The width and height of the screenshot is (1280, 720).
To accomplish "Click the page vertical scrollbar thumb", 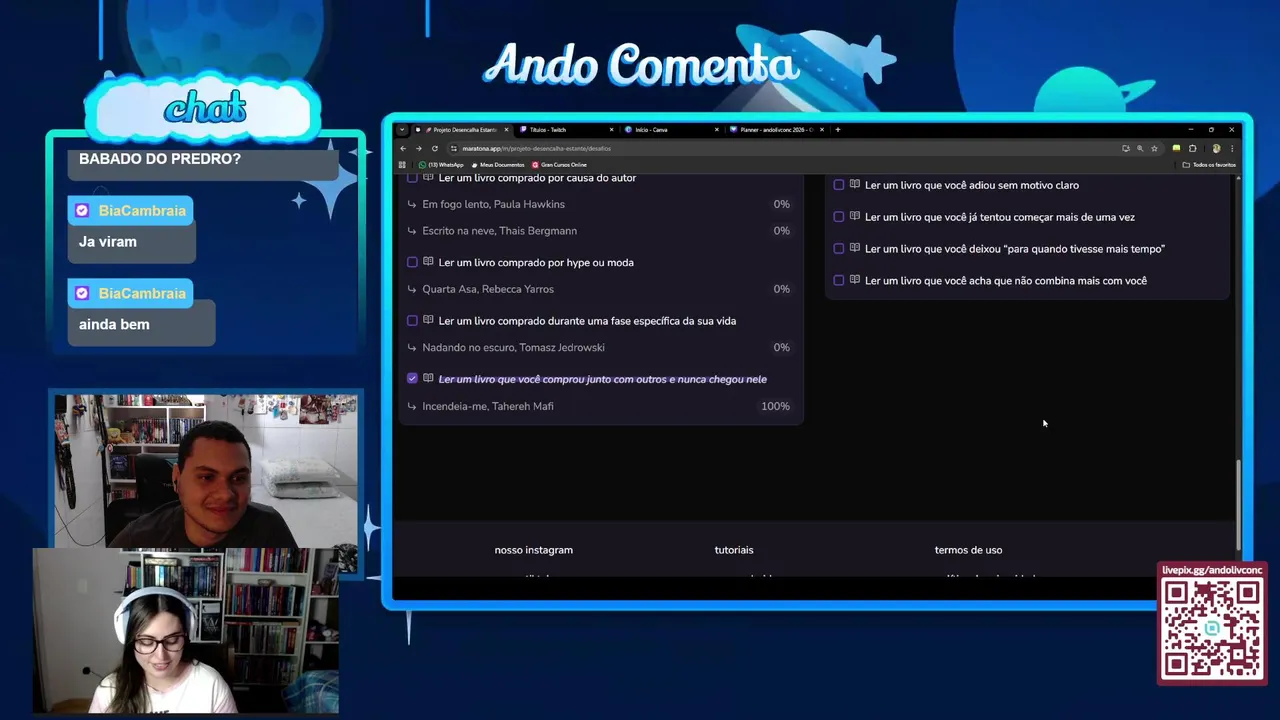I will 1239,503.
